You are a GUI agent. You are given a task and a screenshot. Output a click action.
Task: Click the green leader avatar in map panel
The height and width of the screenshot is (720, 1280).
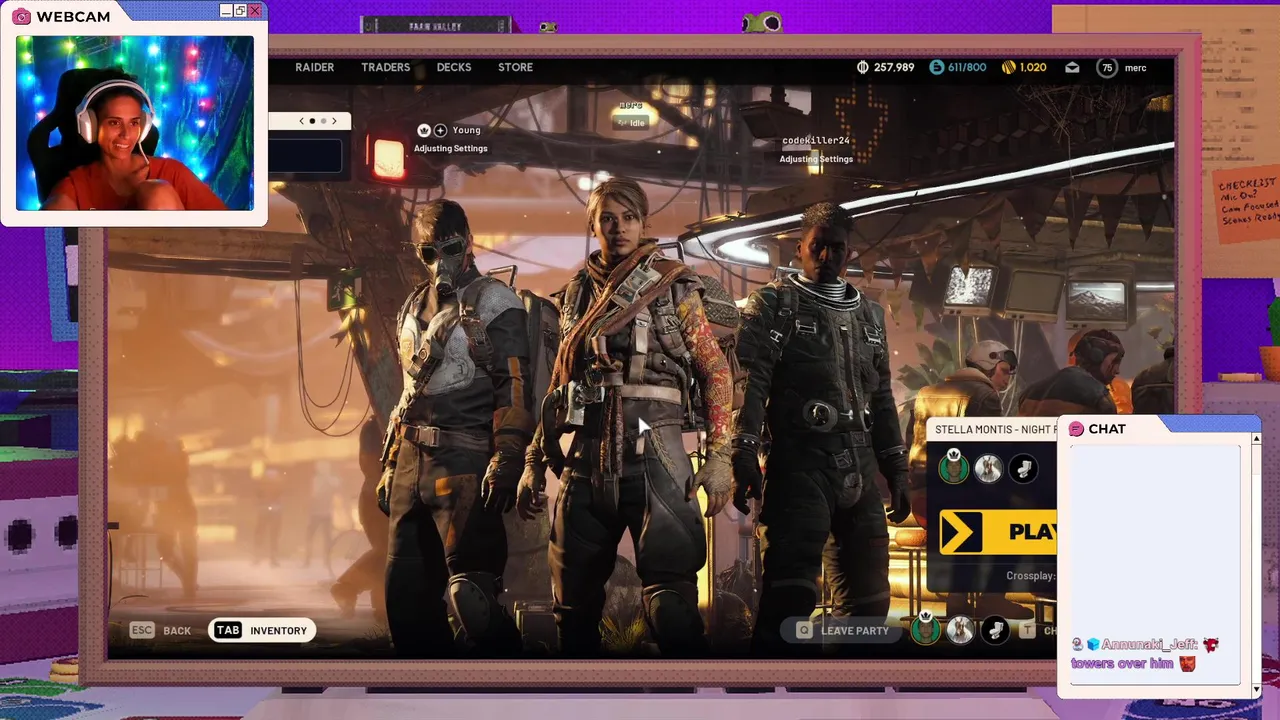click(953, 468)
